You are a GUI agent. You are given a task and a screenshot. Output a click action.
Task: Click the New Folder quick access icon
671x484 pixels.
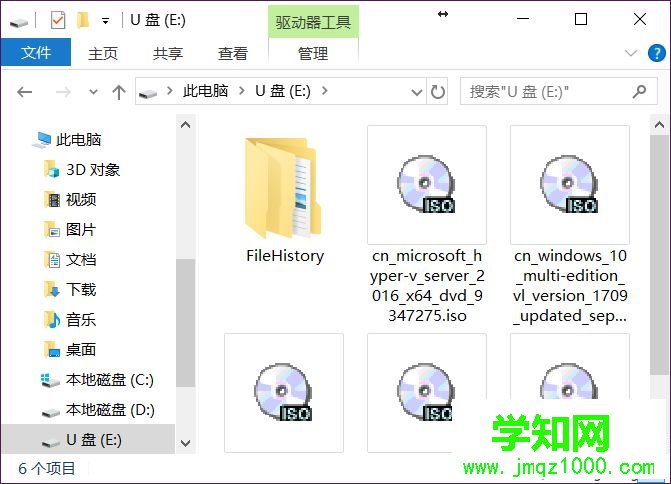83,20
